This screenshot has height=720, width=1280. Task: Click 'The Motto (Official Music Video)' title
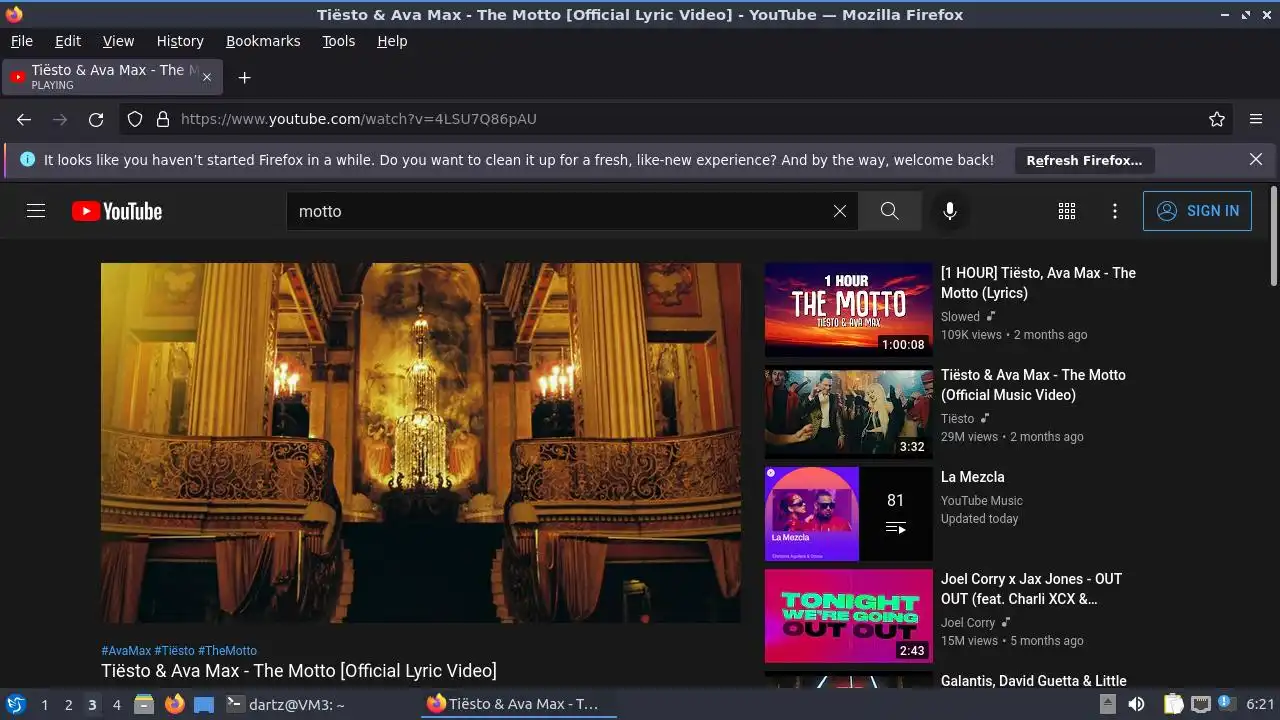tap(1033, 385)
